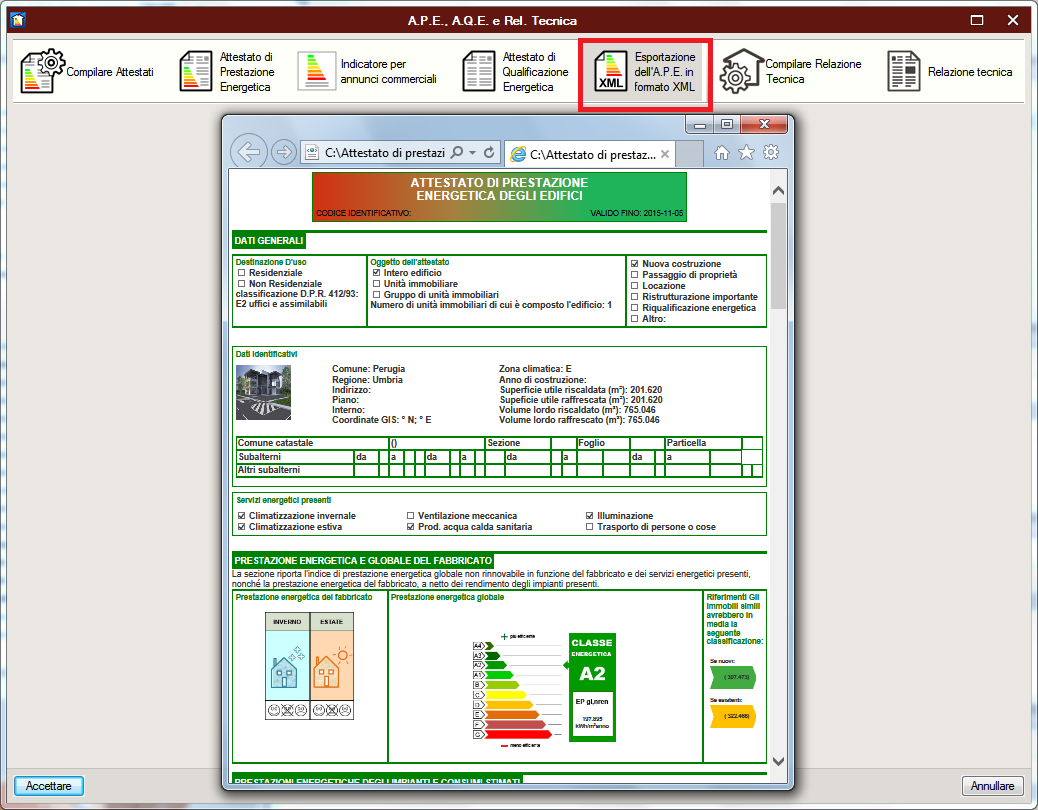Click Esportazione dell'A.P.E. in formato XML label
The height and width of the screenshot is (810, 1038).
point(665,71)
